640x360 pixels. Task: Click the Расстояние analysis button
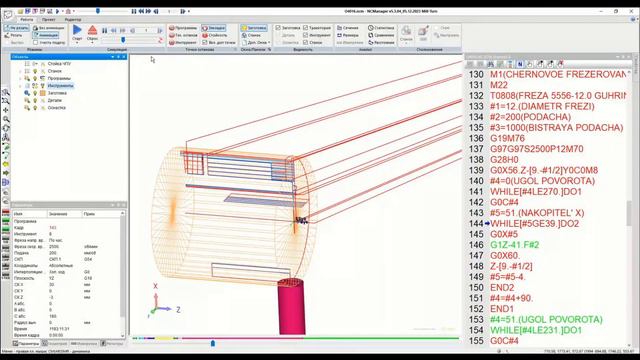pyautogui.click(x=381, y=42)
